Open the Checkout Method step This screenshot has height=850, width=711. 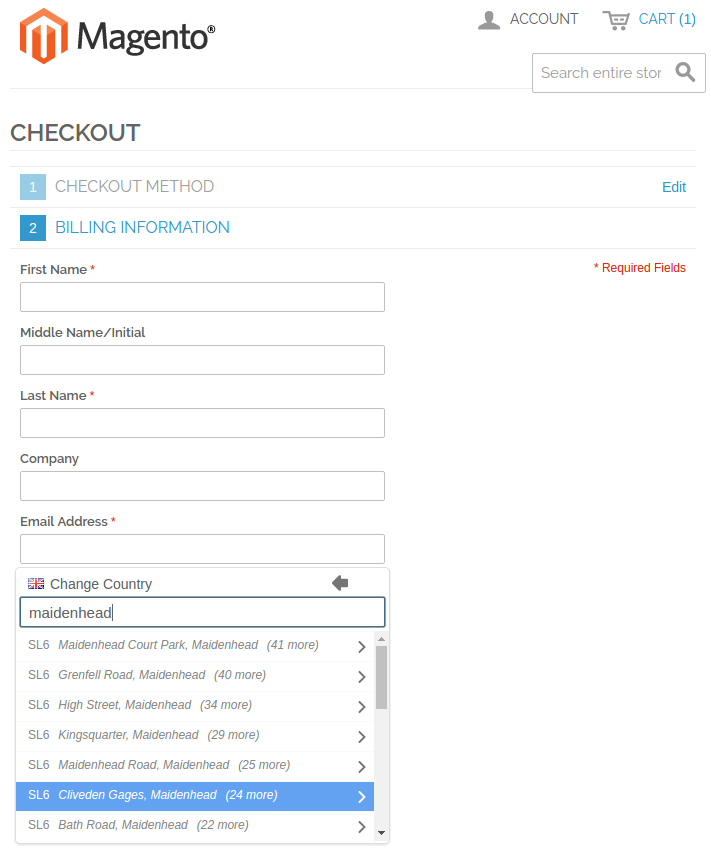click(x=134, y=186)
